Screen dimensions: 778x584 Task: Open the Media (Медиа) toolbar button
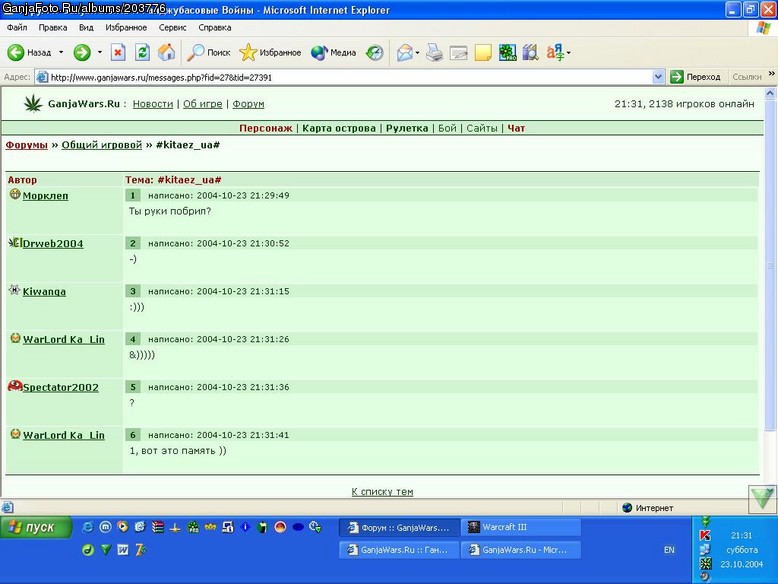click(x=333, y=53)
